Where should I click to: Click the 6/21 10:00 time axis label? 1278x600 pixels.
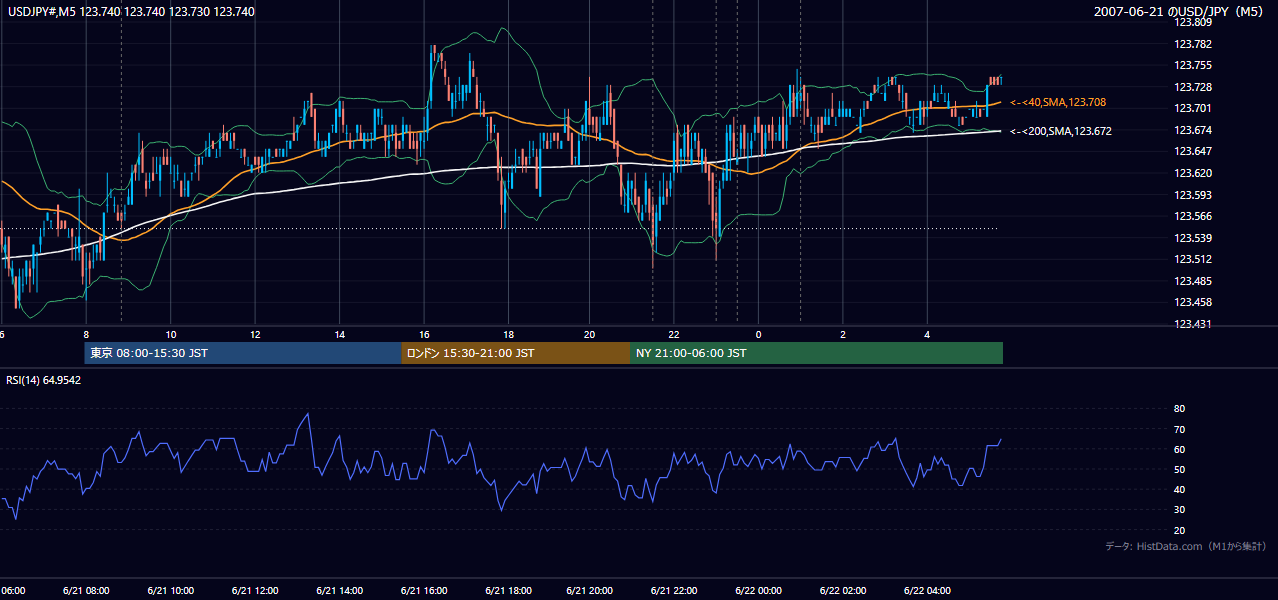(170, 591)
